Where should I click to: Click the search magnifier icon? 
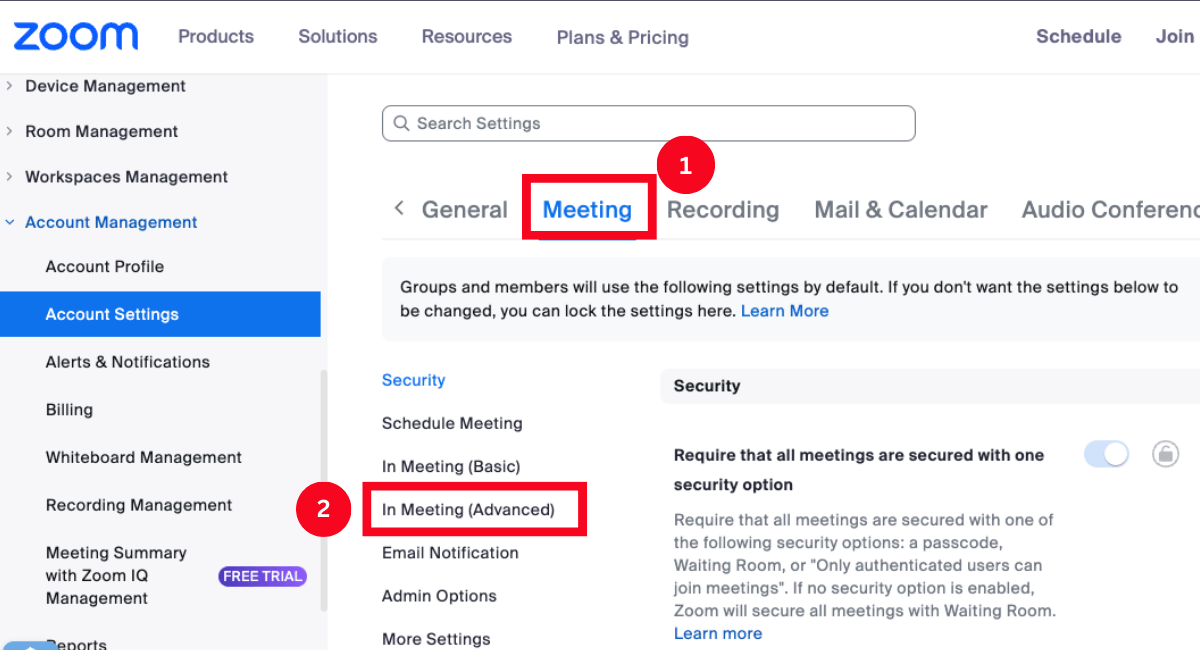401,124
